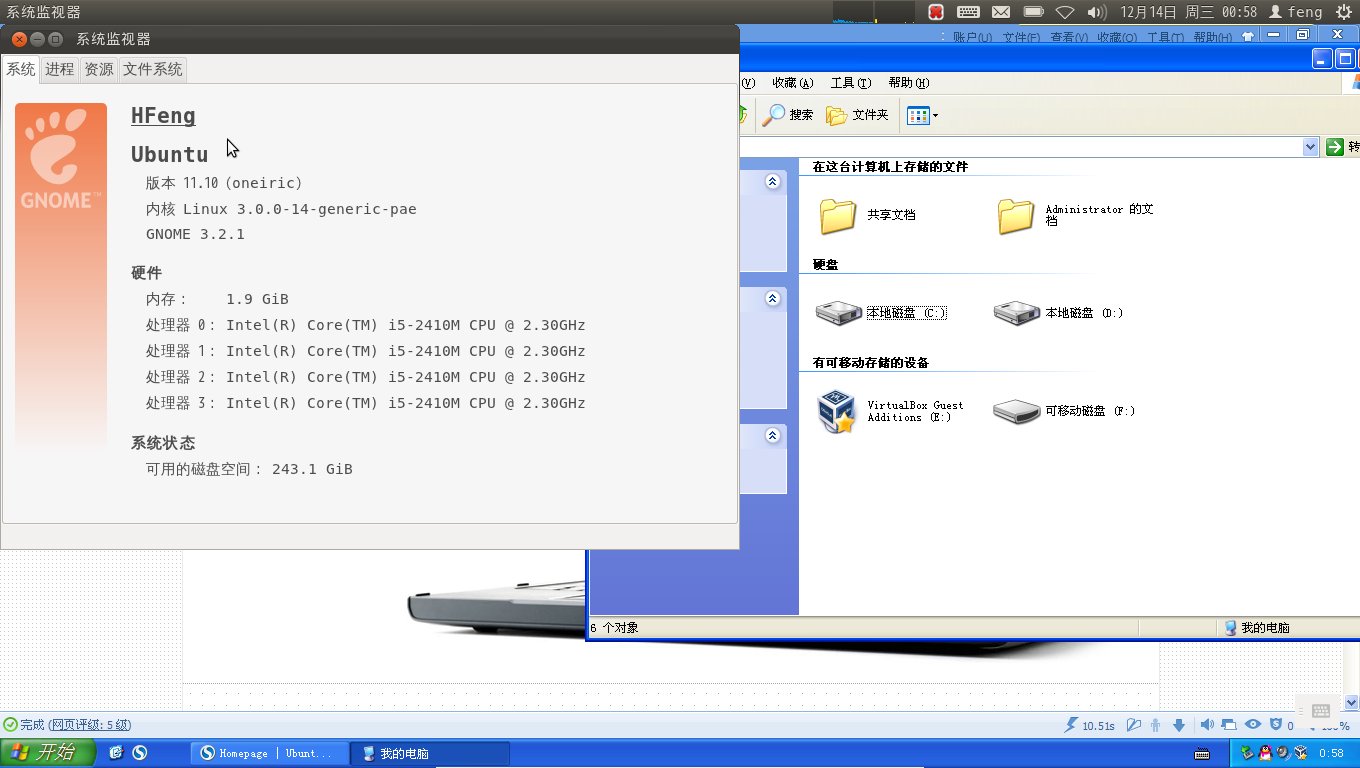Open the 账户(U) menu in browser window
The height and width of the screenshot is (768, 1360).
pos(972,38)
